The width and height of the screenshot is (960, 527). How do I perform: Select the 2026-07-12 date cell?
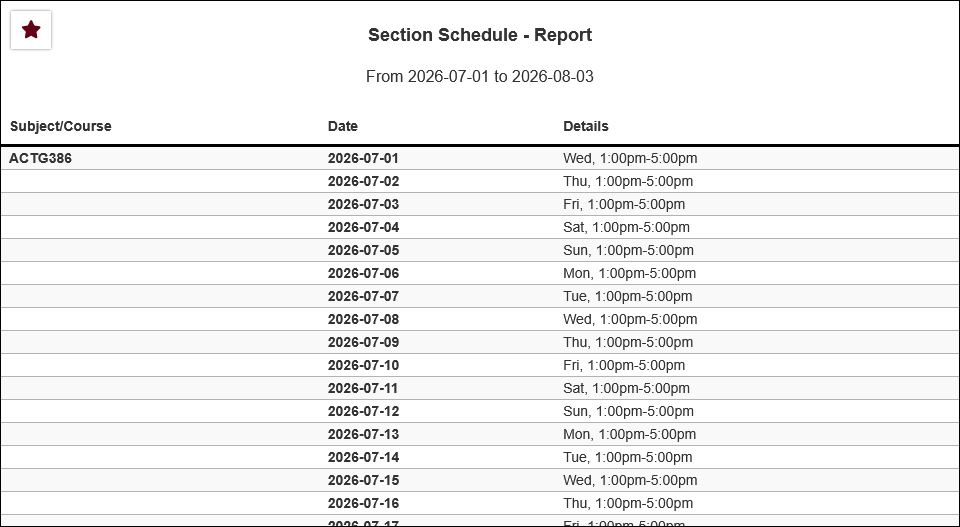pos(364,411)
